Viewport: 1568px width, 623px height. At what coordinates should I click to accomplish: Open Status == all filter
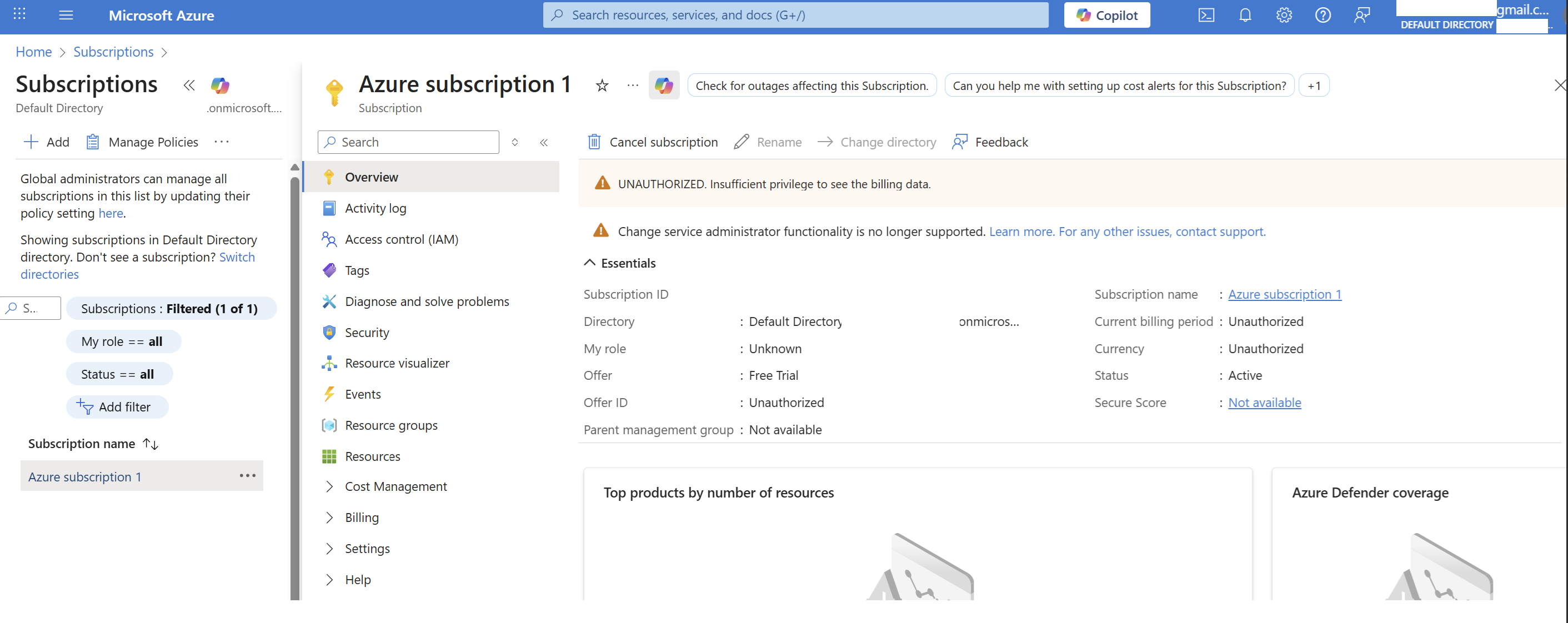point(119,374)
